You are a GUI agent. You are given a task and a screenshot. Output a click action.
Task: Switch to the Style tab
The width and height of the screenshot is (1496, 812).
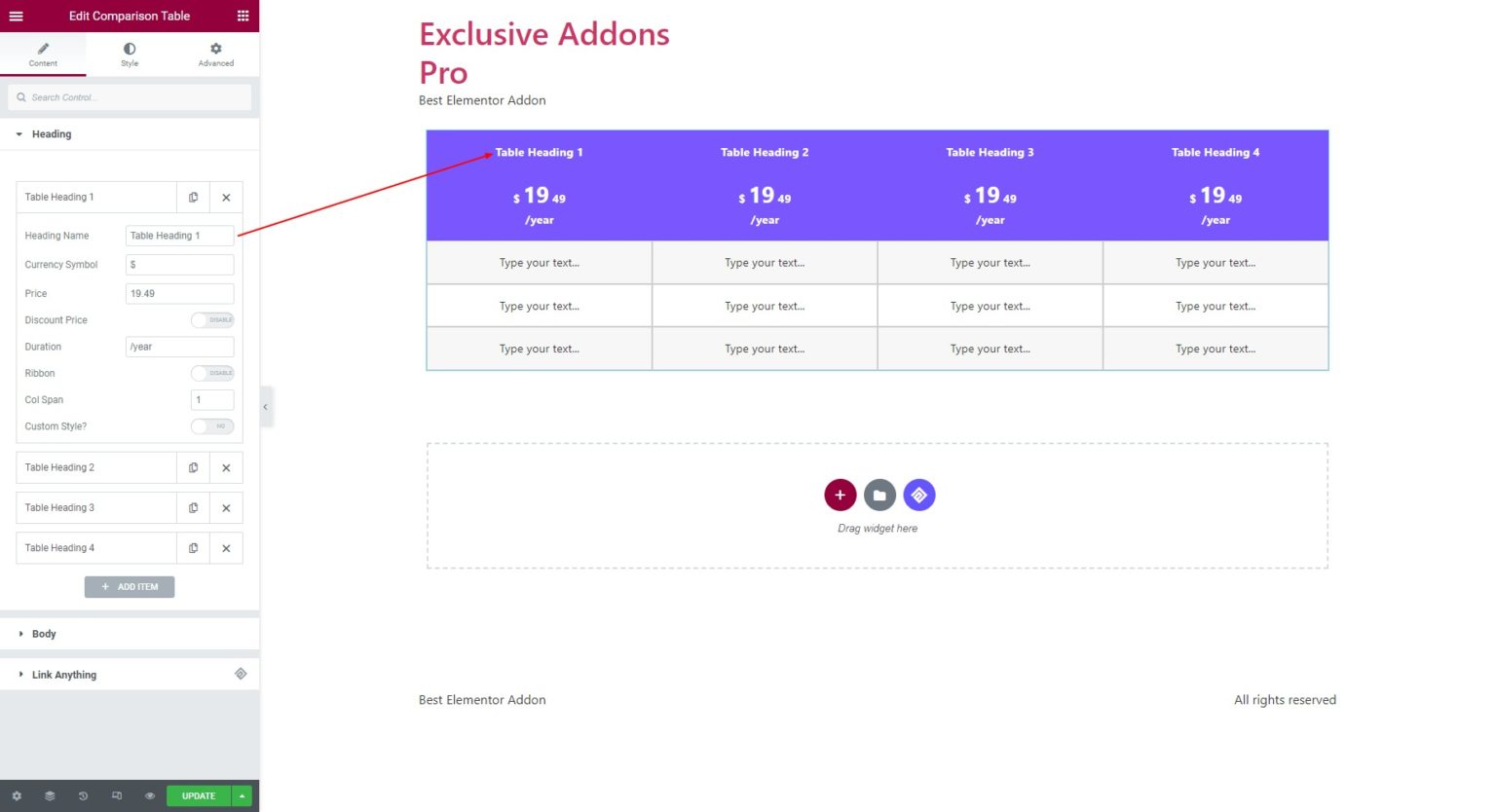[129, 54]
